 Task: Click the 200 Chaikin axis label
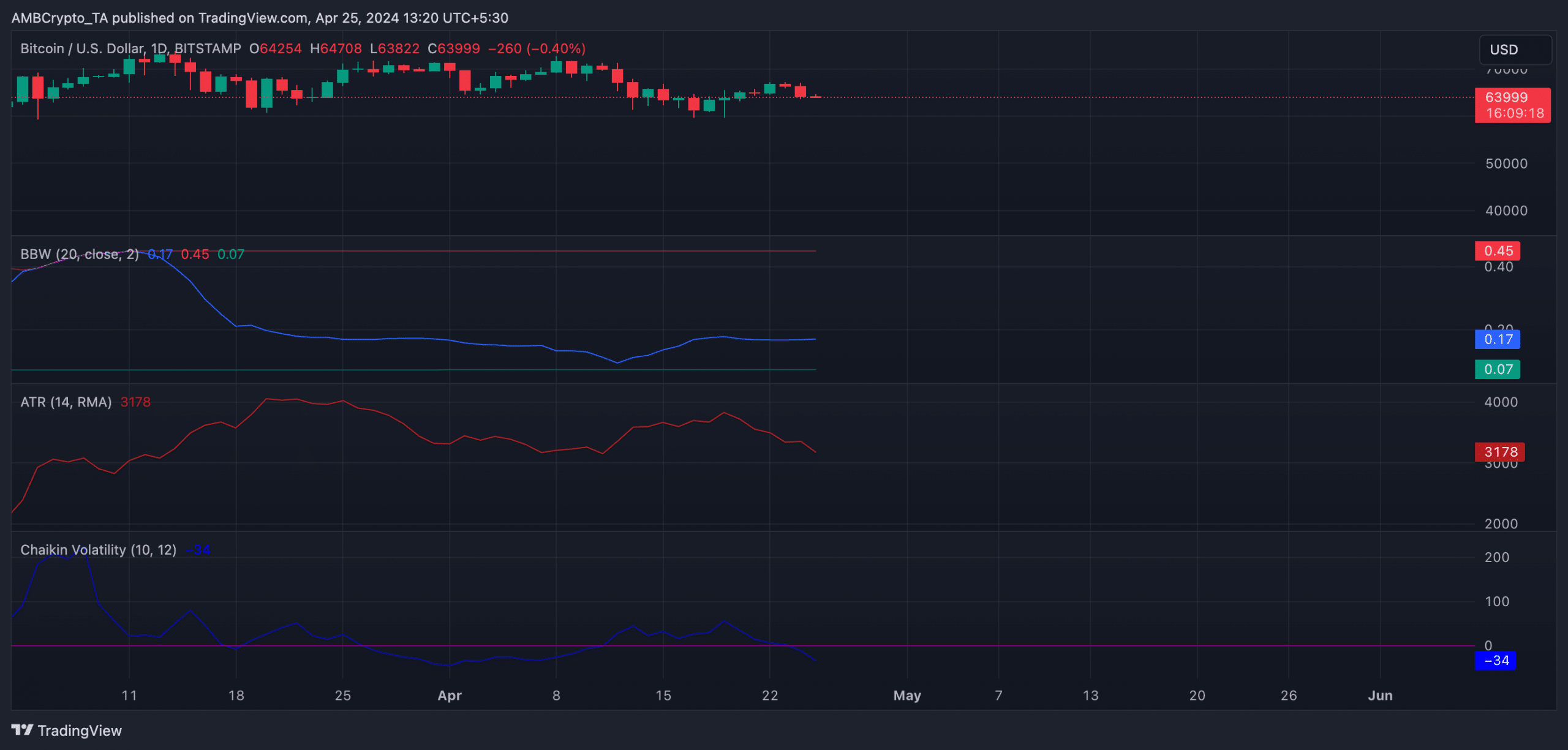pyautogui.click(x=1497, y=557)
